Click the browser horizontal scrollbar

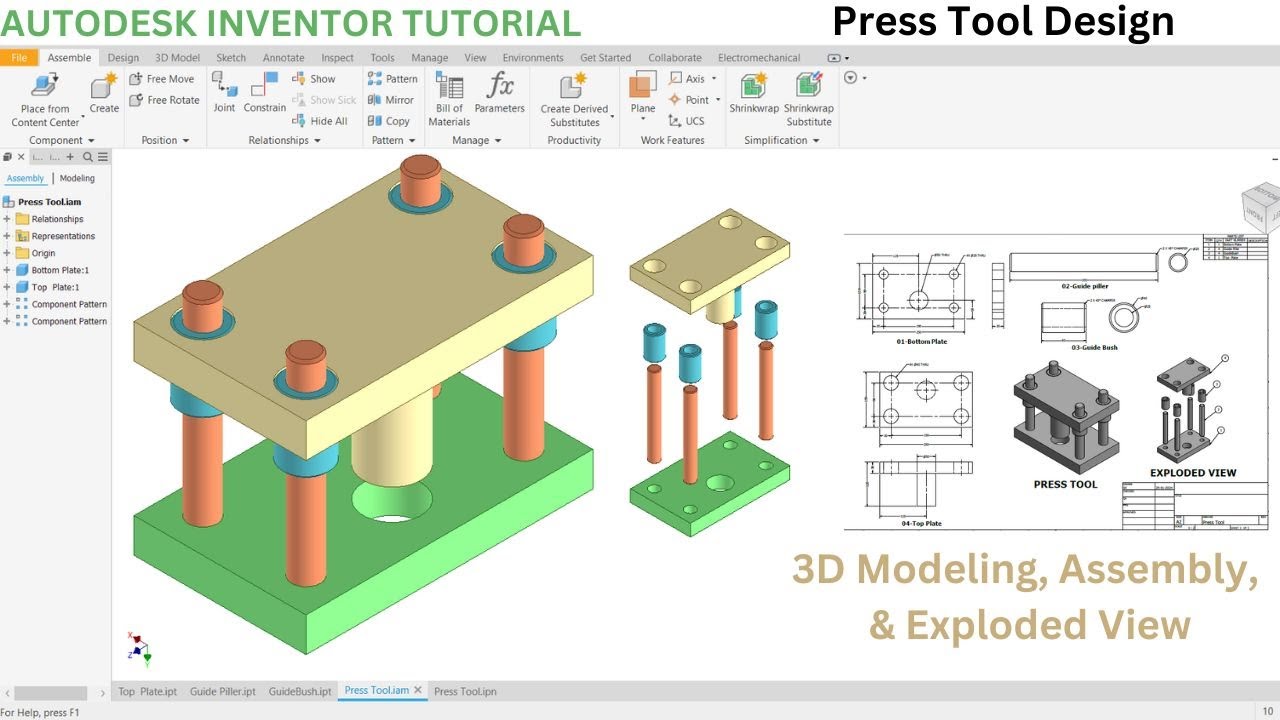(51, 692)
